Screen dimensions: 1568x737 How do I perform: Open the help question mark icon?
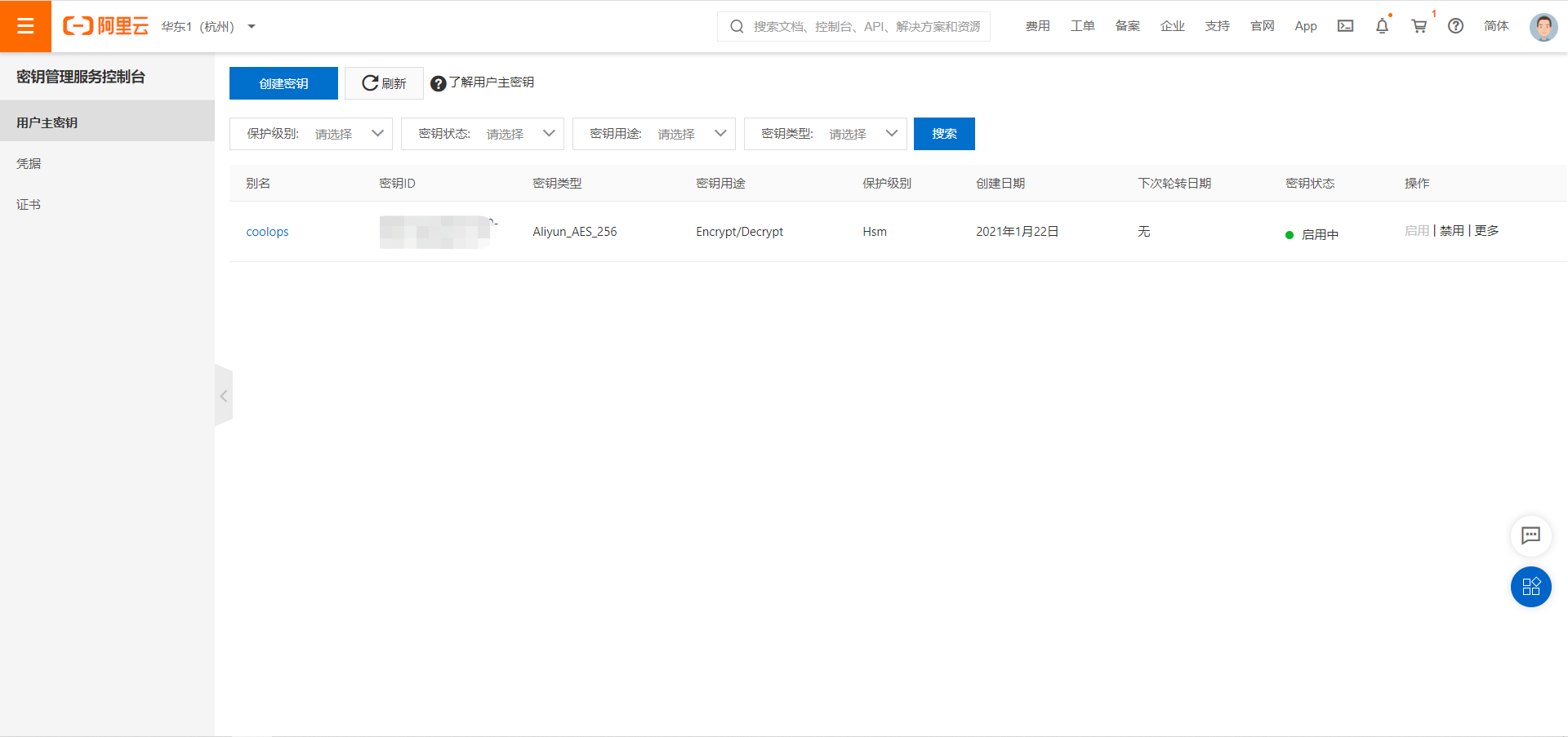(1455, 26)
